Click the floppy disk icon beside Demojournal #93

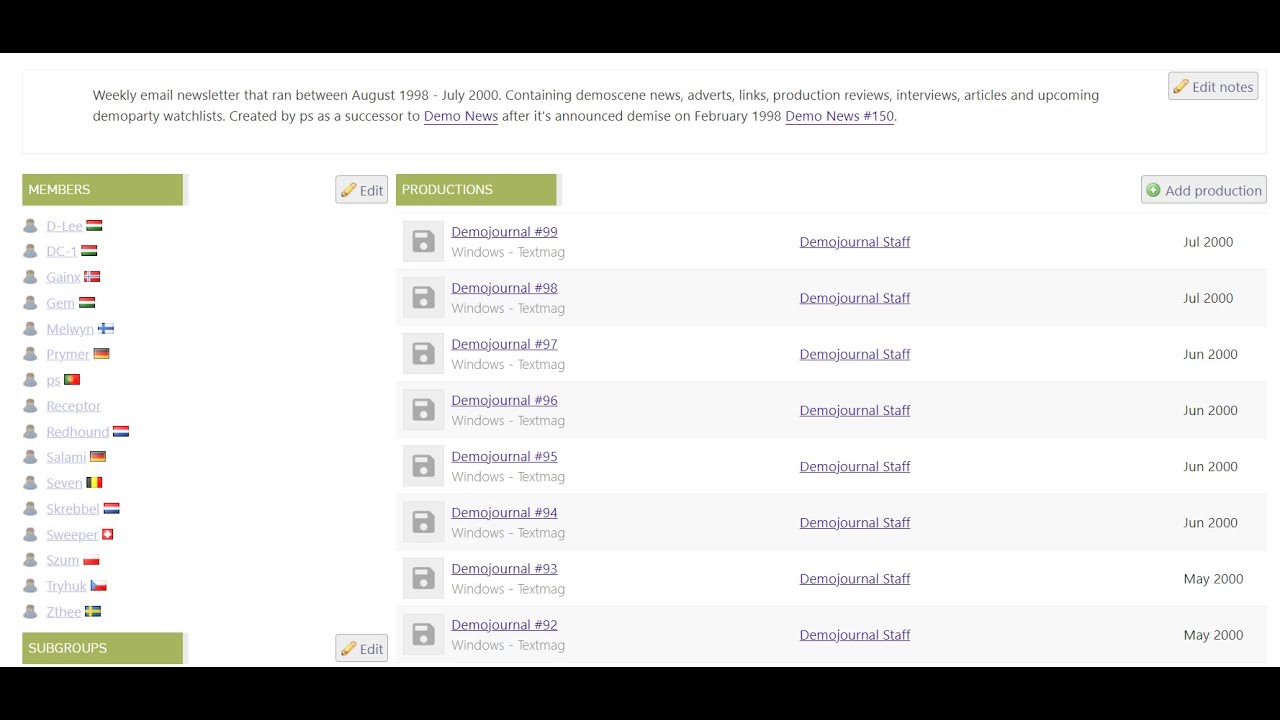coord(423,578)
